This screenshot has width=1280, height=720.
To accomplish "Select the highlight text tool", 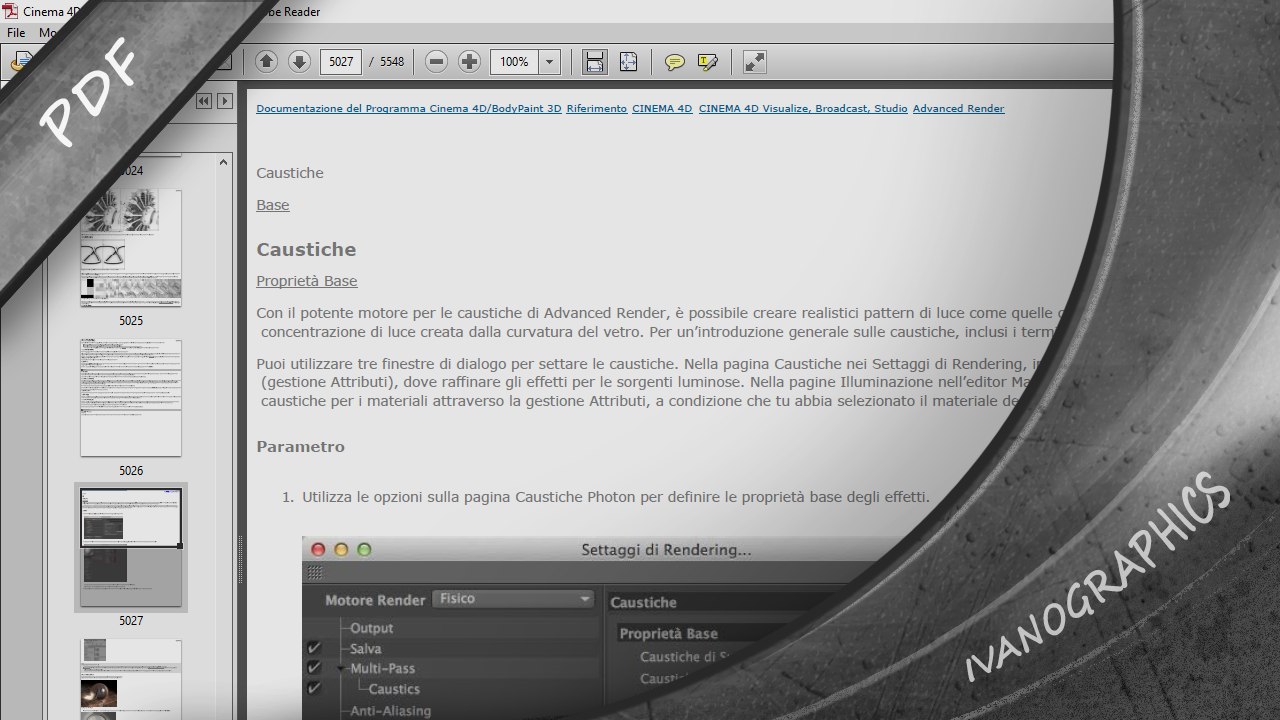I will (708, 62).
